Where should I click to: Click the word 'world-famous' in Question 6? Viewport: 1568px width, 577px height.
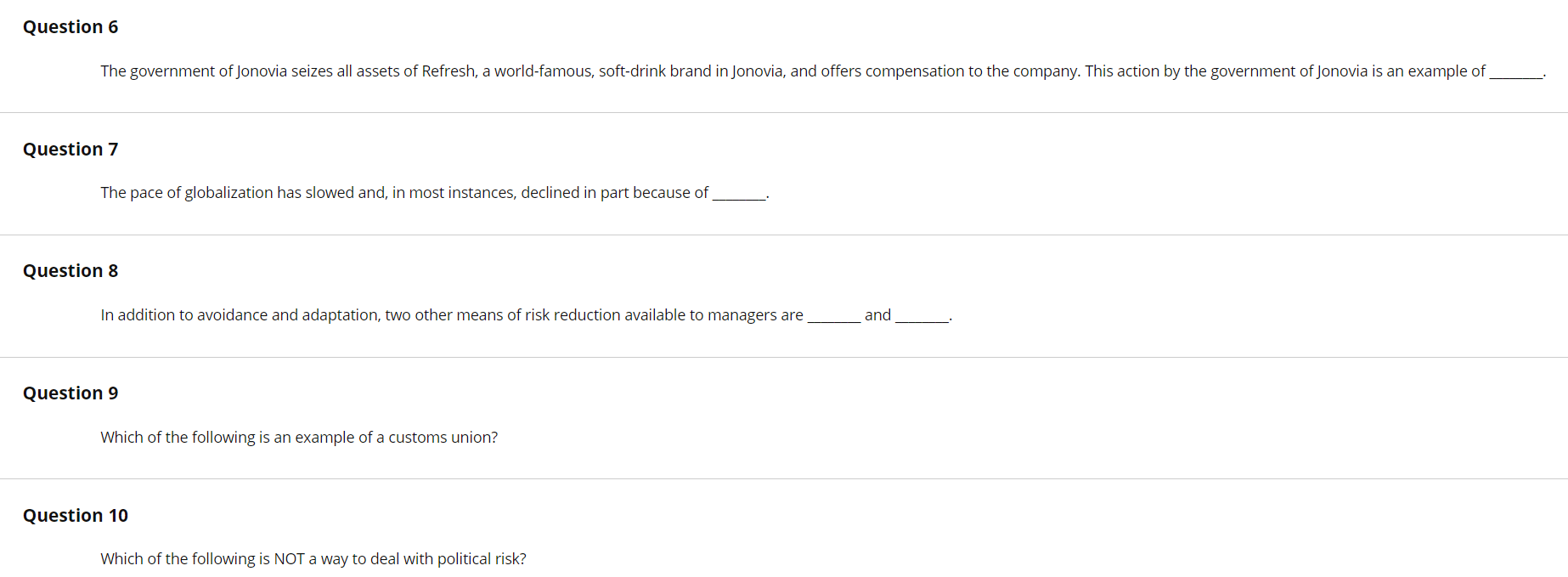coord(544,71)
